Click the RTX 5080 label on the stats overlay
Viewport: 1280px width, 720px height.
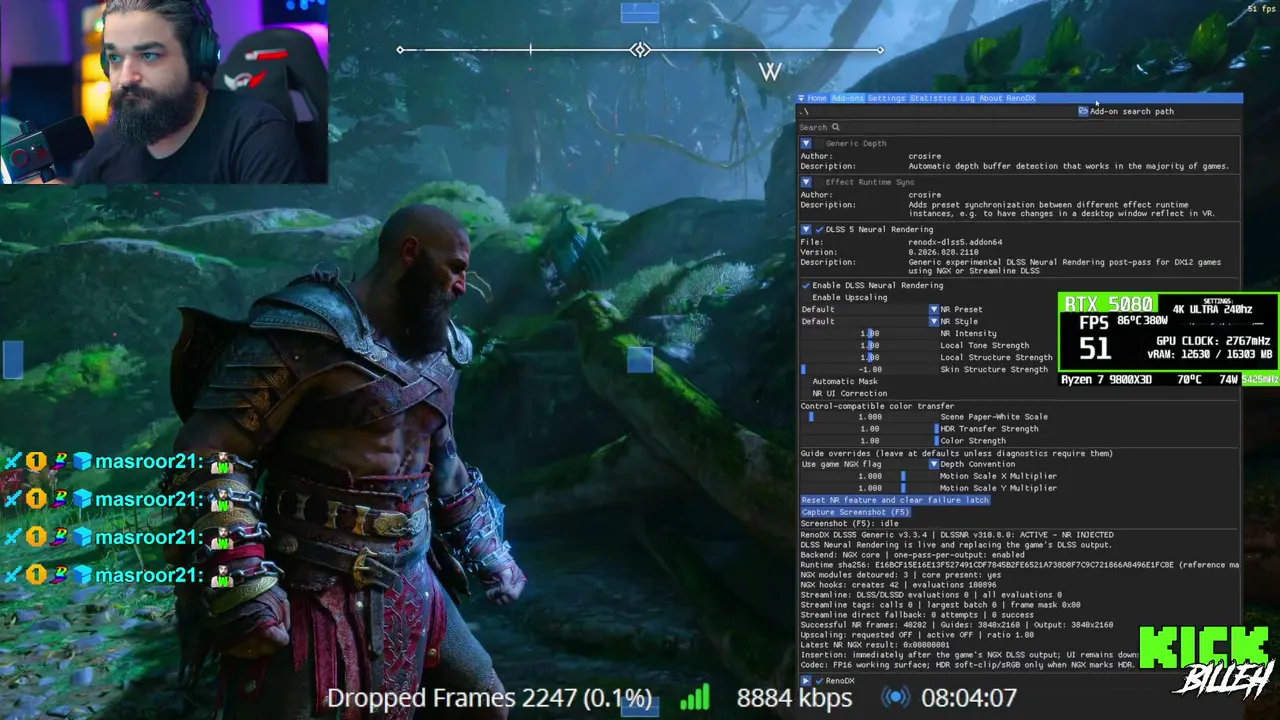[1109, 304]
